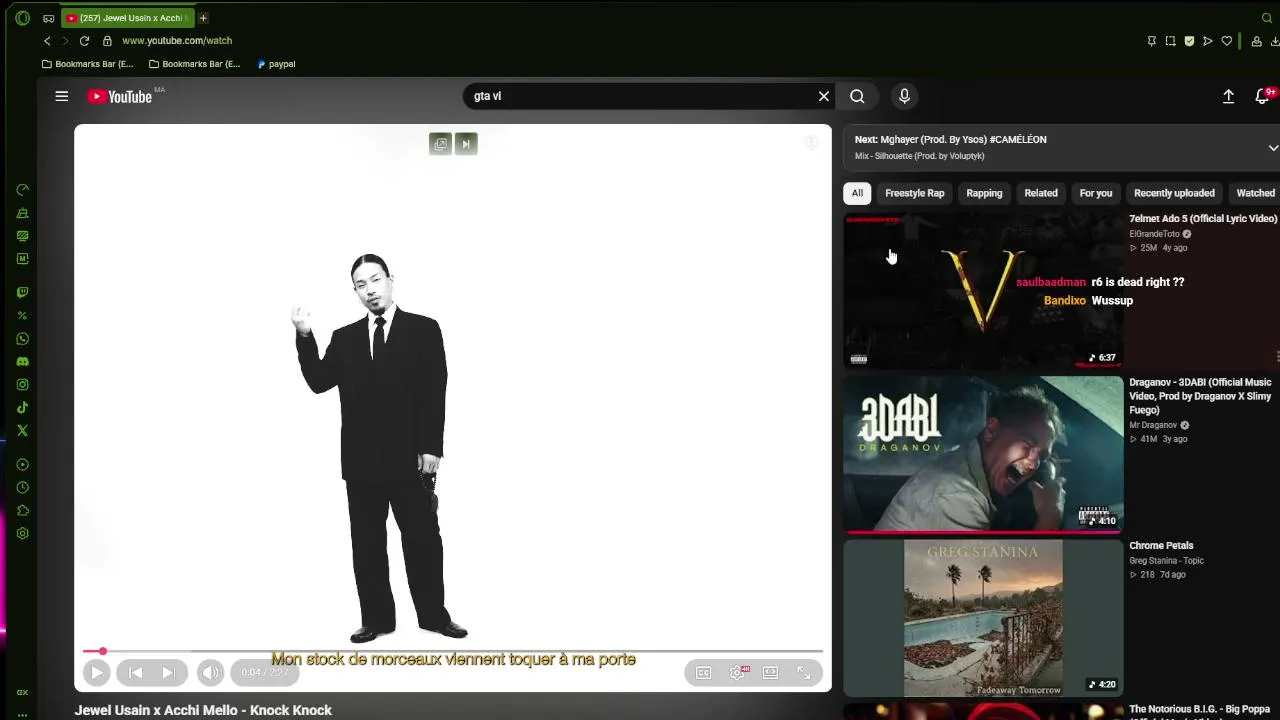Click the video pop-out icon at top
Viewport: 1280px width, 720px height.
(x=440, y=144)
